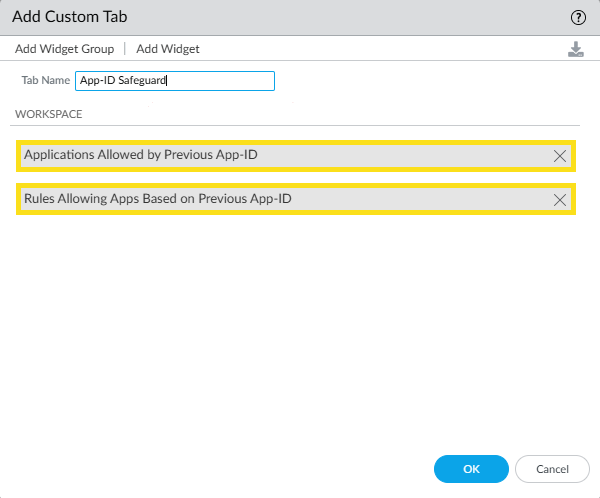Confirm the custom tab with OK
Image resolution: width=600 pixels, height=498 pixels.
471,469
